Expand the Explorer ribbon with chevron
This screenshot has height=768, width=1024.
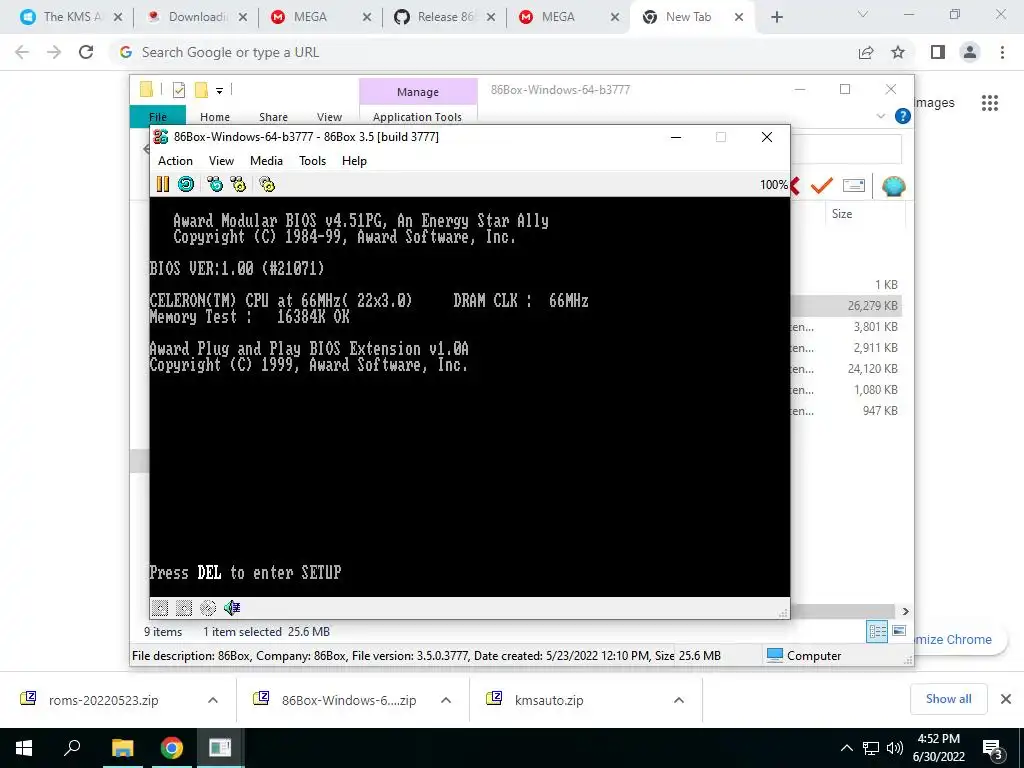pyautogui.click(x=880, y=116)
